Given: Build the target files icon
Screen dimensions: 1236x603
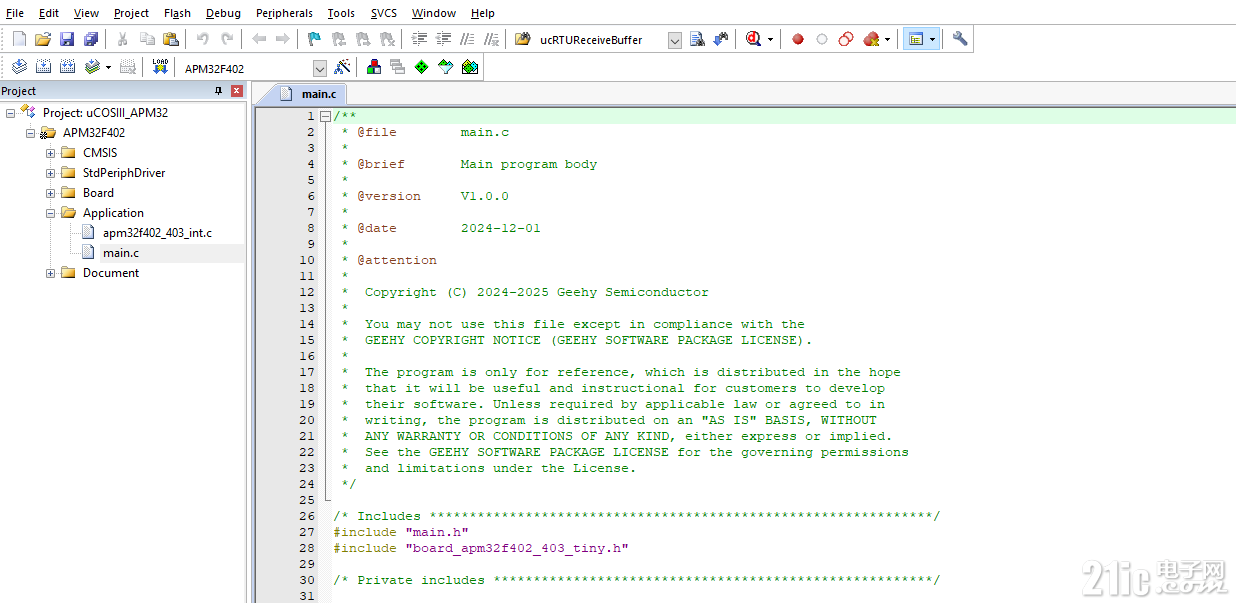Looking at the screenshot, I should [x=43, y=67].
